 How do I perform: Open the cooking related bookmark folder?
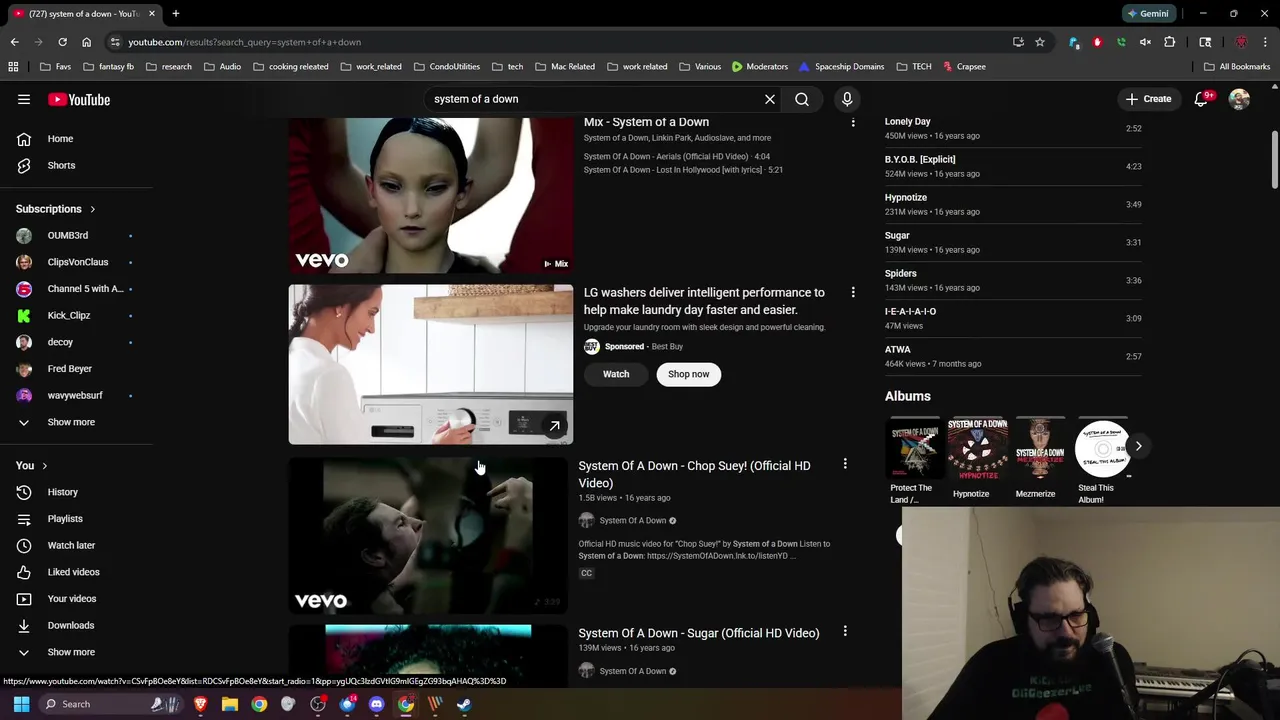pos(291,67)
